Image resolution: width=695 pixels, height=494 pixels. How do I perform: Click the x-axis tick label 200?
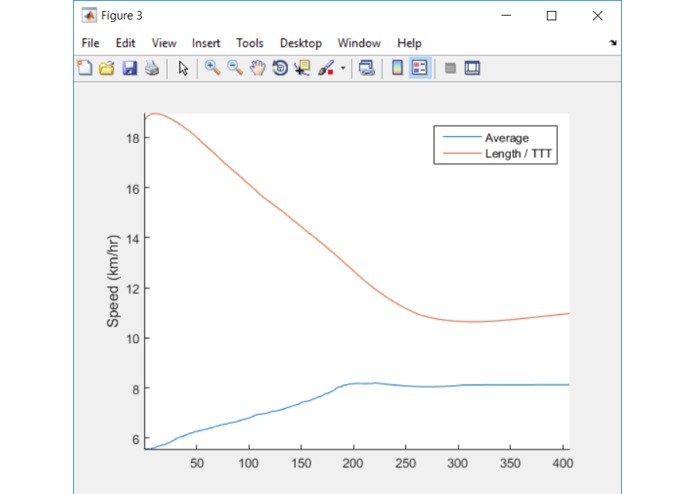(353, 463)
